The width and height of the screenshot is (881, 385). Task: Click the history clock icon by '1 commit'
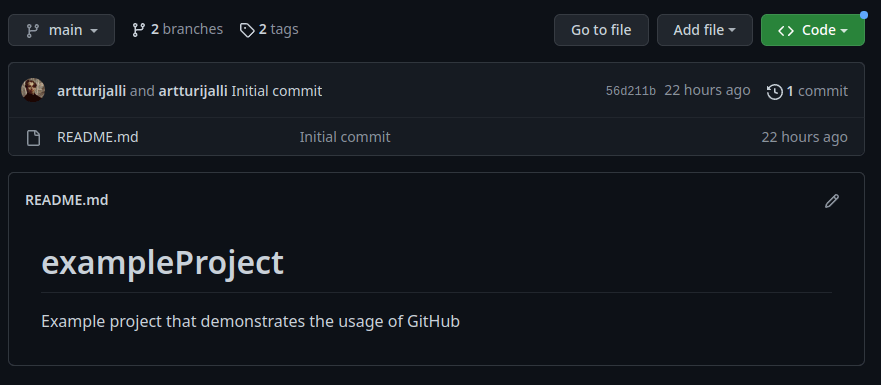point(774,92)
